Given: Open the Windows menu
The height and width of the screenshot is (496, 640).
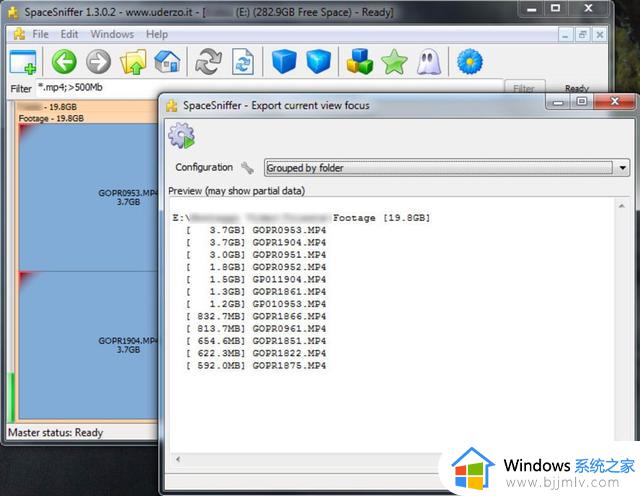Looking at the screenshot, I should click(112, 34).
